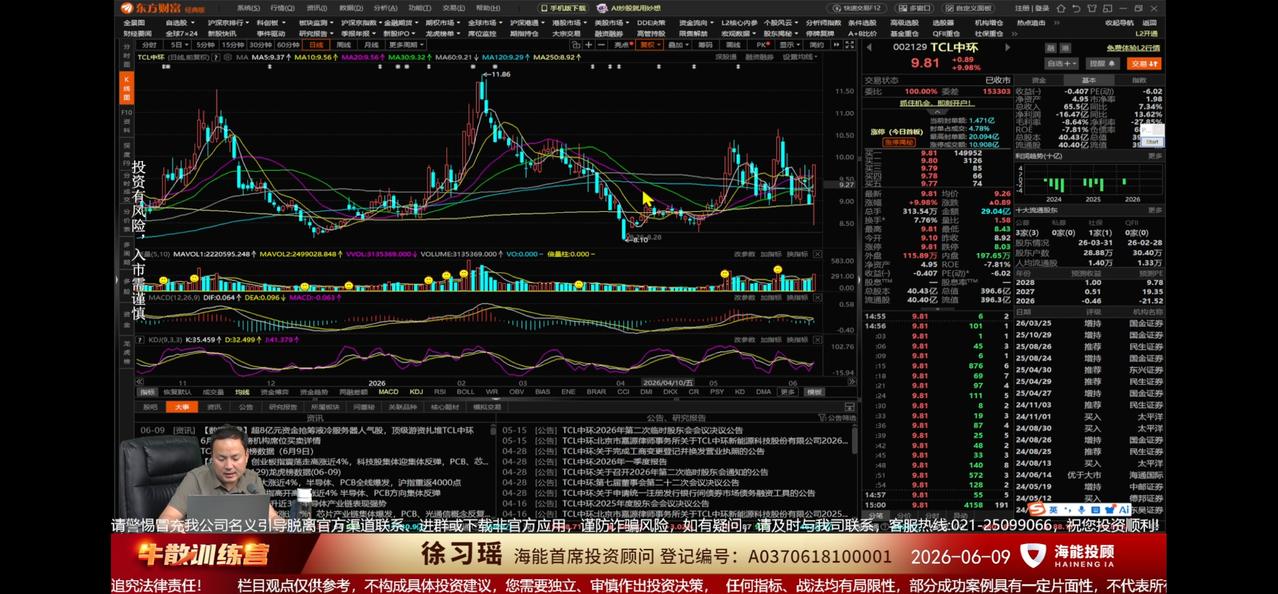Viewport: 1278px width, 594px height.
Task: Click the Sogou input method S icon
Action: (x=1035, y=509)
